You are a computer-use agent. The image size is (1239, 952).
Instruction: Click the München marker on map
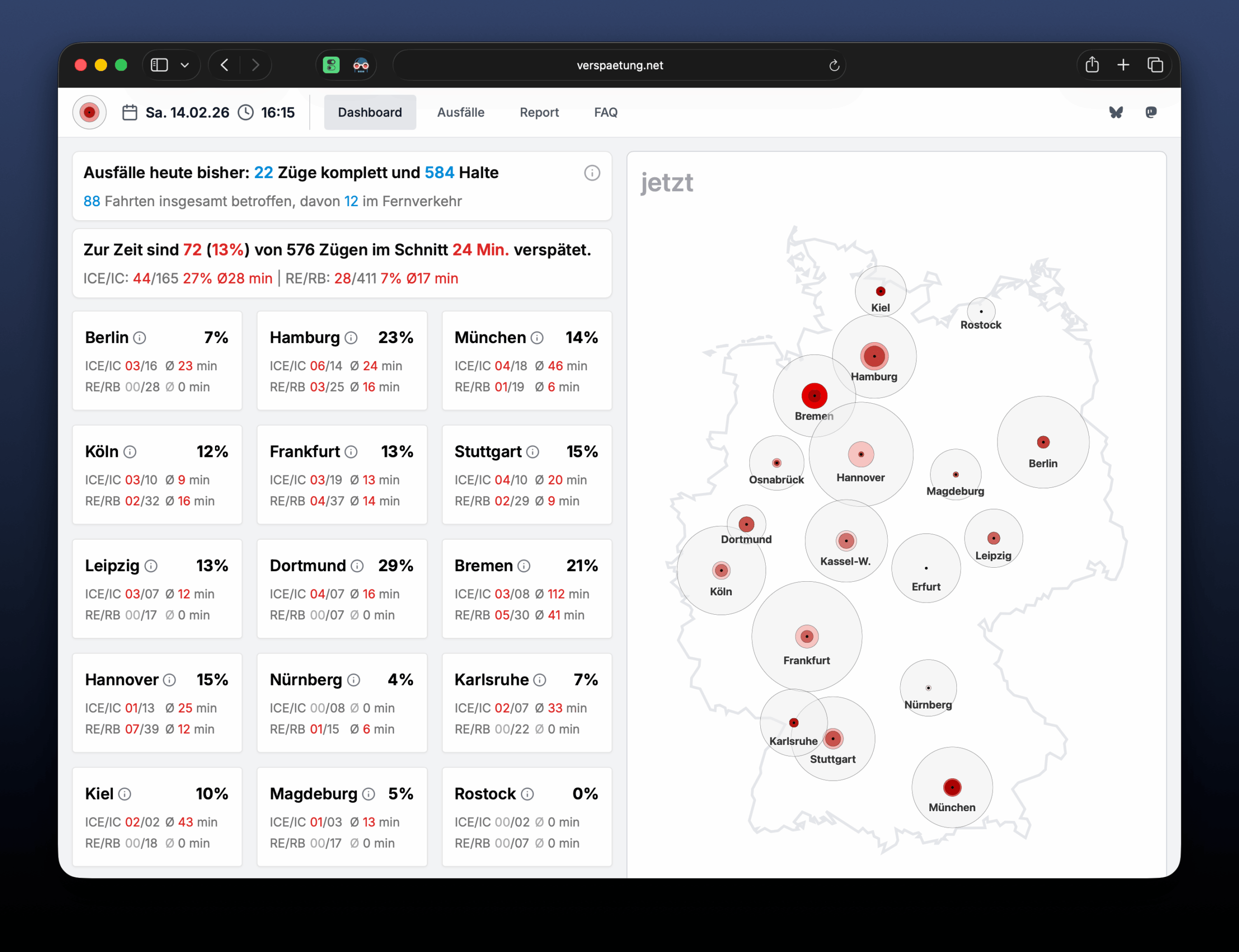pos(952,787)
